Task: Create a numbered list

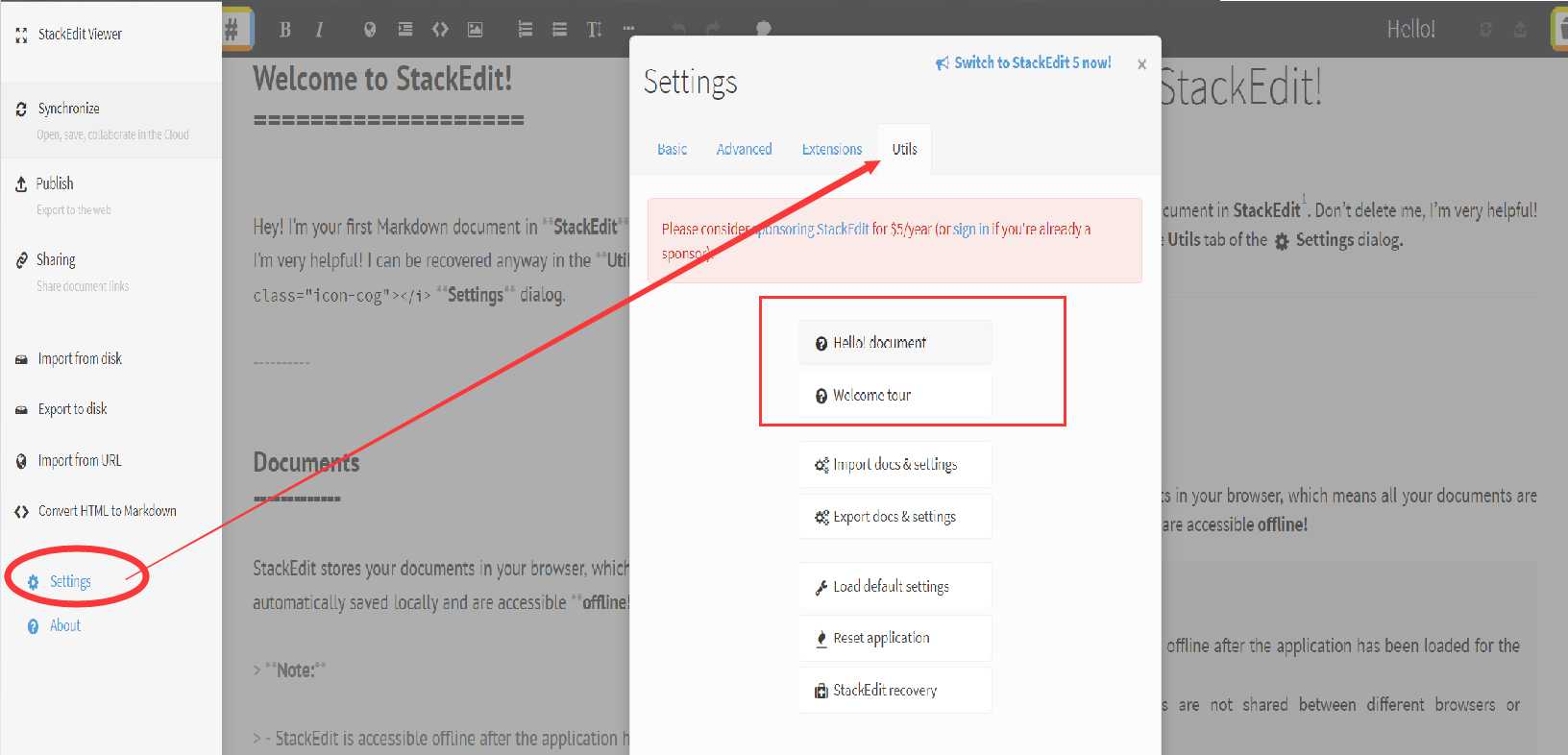Action: (526, 30)
